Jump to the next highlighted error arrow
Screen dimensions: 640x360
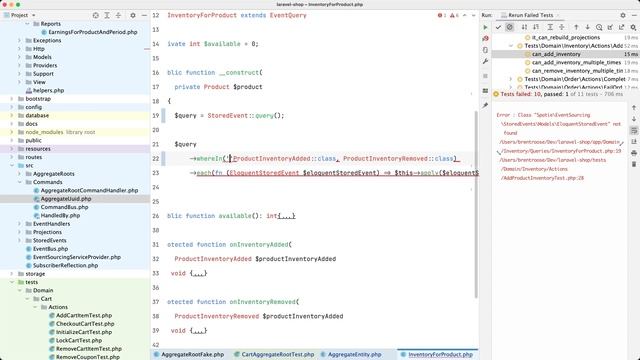(x=473, y=15)
